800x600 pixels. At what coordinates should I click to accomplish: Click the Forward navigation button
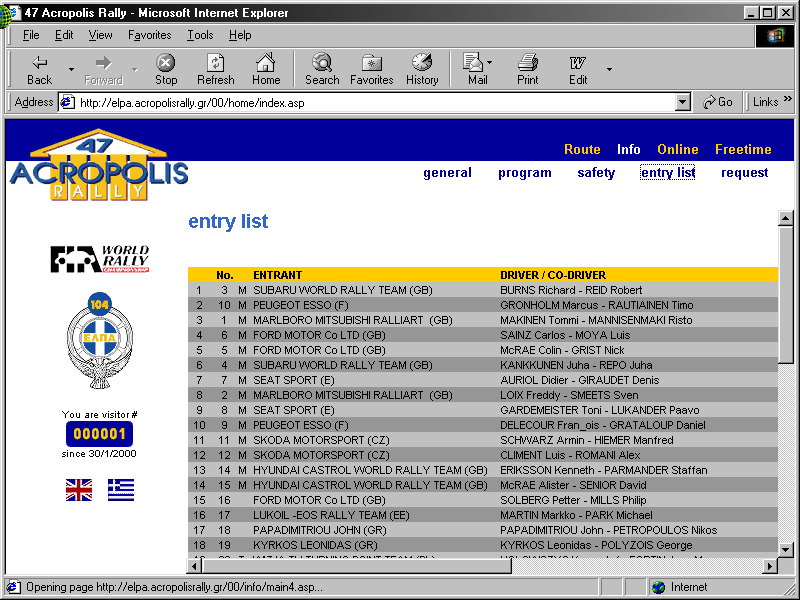[x=103, y=70]
